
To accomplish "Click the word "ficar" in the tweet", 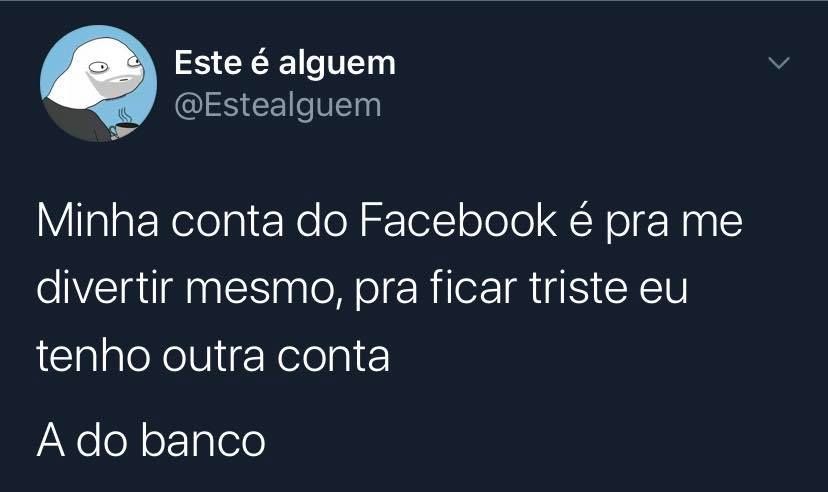I will [473, 288].
